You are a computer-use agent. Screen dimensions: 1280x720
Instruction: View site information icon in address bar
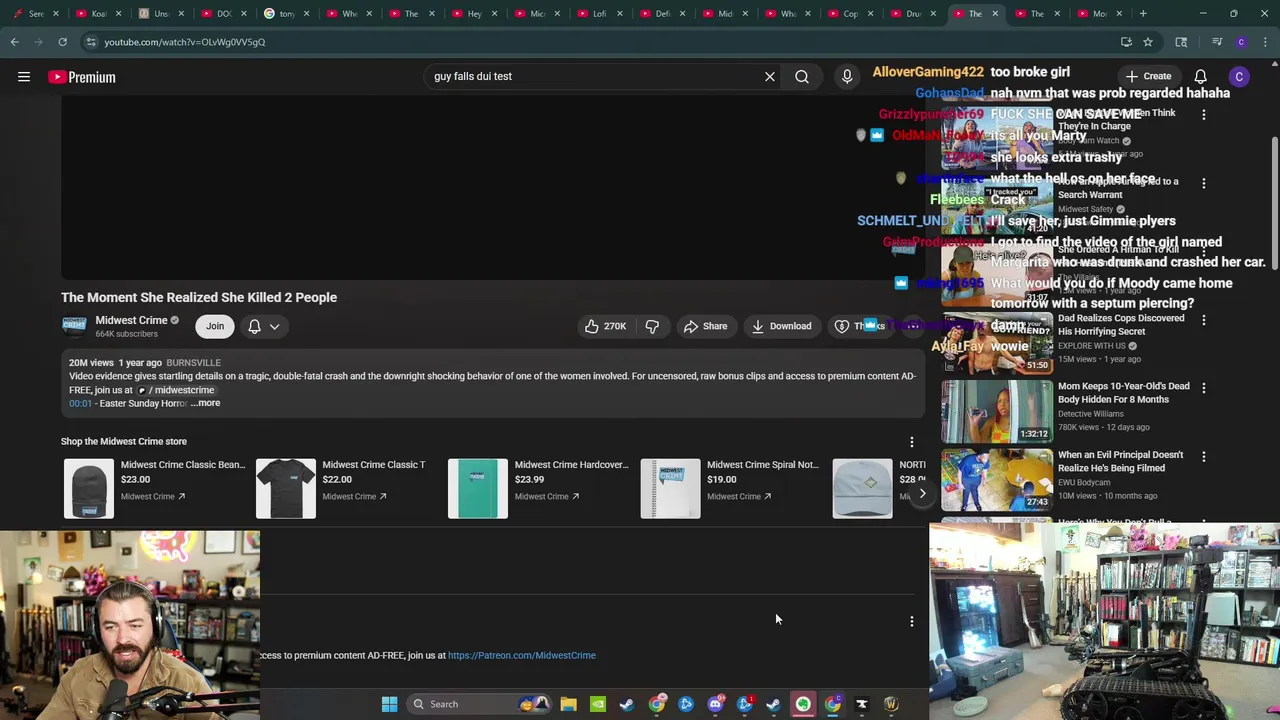pyautogui.click(x=91, y=42)
